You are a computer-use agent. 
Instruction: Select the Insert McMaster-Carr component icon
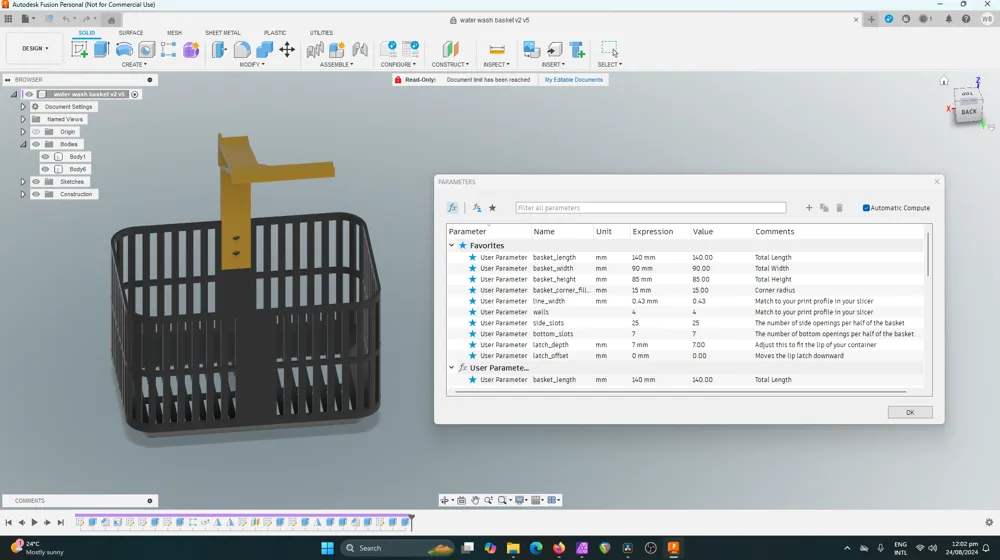(x=577, y=49)
